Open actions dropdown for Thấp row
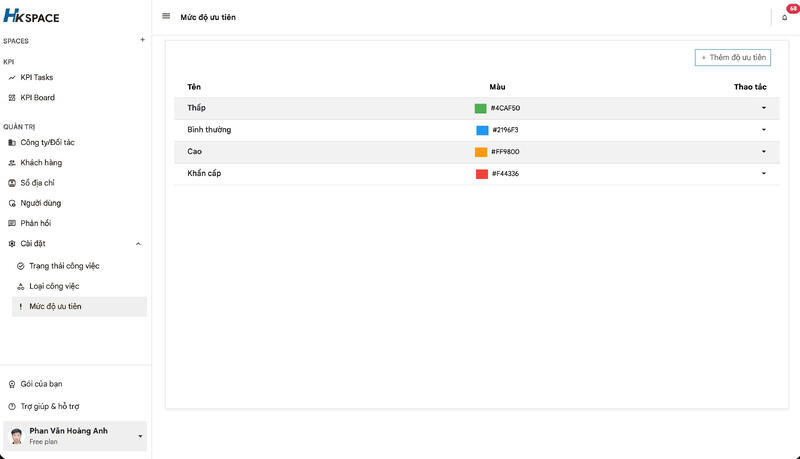The width and height of the screenshot is (800, 459). pyautogui.click(x=764, y=108)
